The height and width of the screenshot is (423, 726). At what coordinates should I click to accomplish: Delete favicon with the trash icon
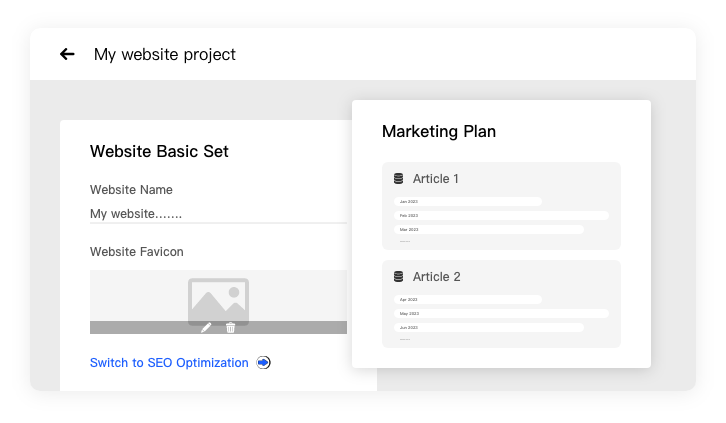231,327
